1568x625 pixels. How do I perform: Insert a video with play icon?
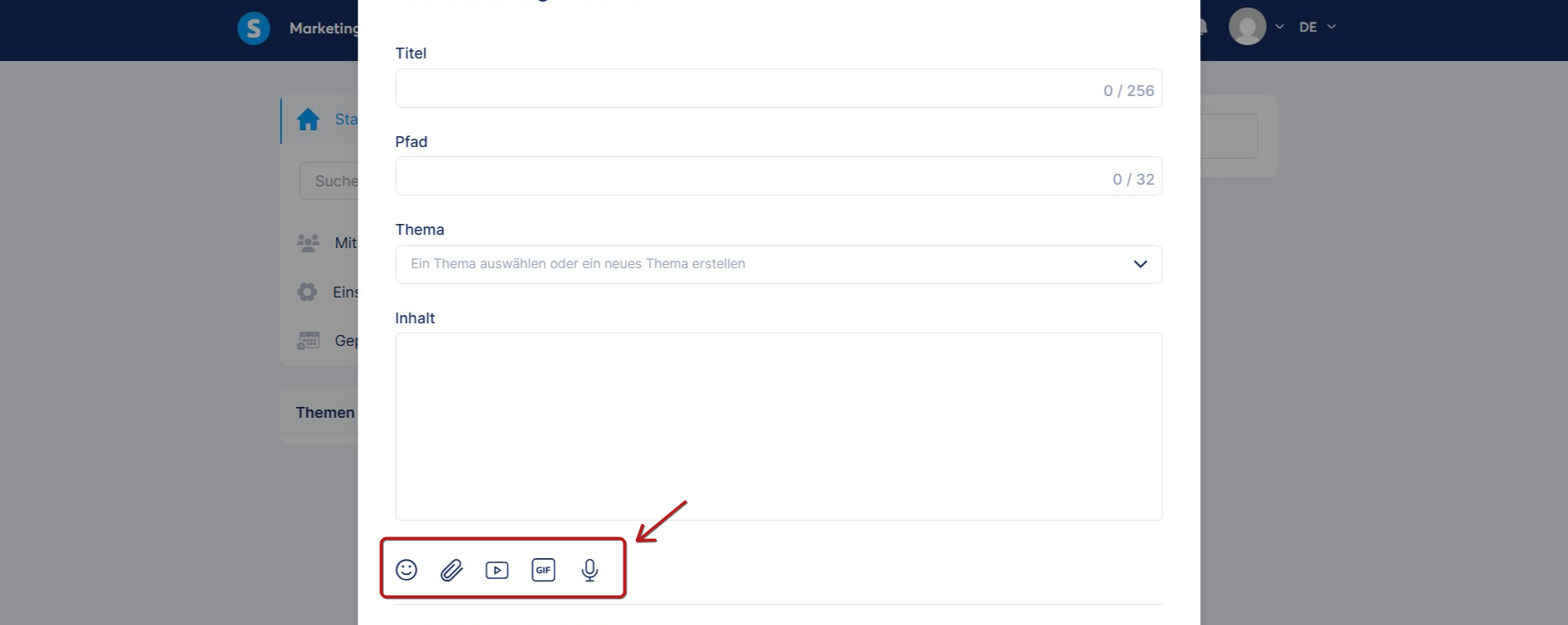(497, 570)
